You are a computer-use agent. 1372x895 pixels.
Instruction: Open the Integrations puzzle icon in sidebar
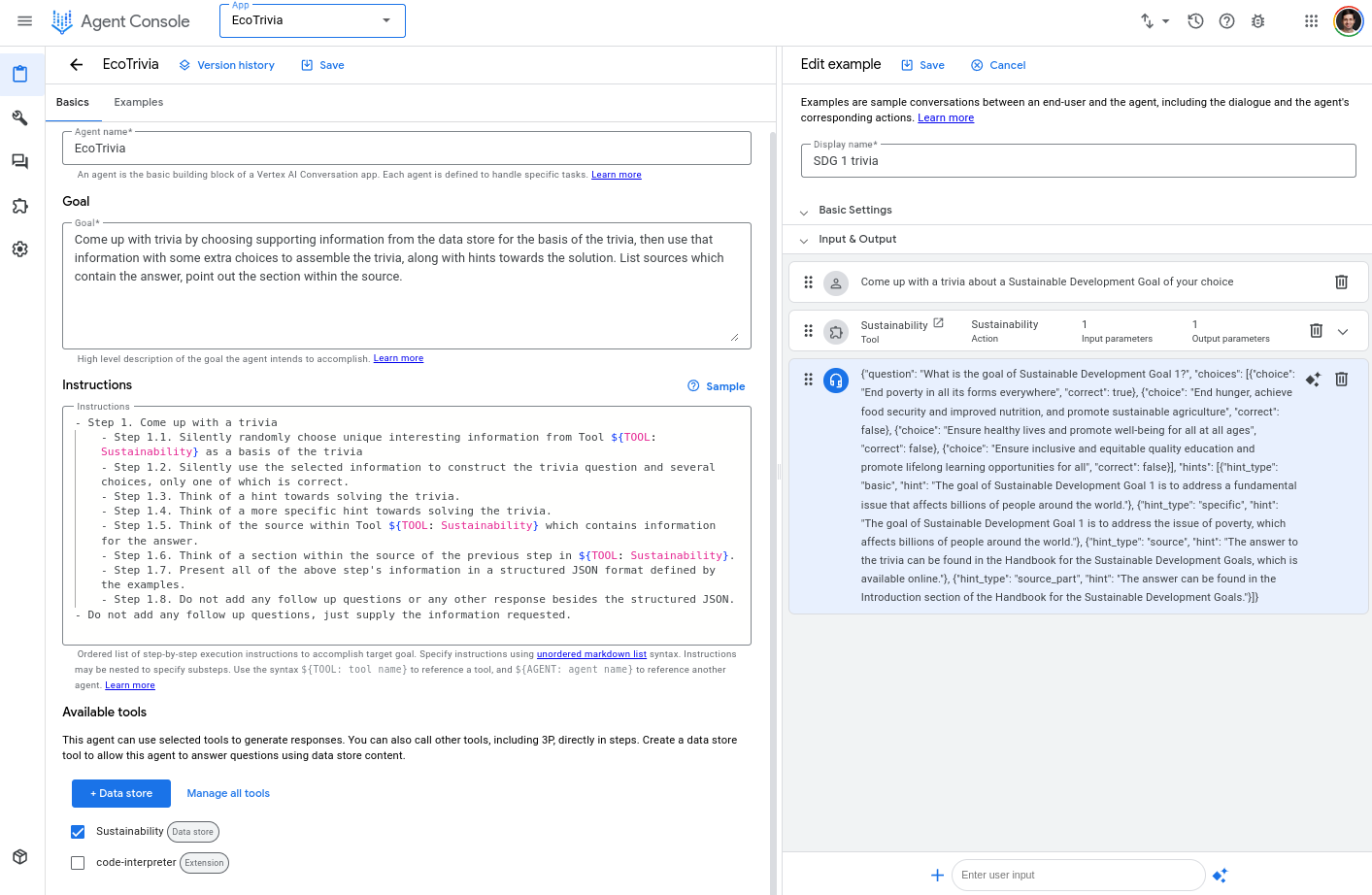[x=19, y=206]
